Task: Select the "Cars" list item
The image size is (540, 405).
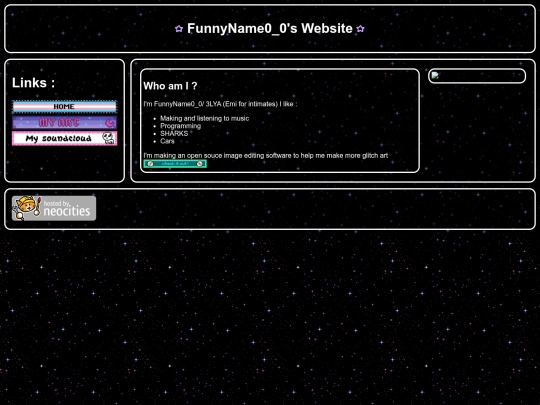Action: (x=167, y=141)
